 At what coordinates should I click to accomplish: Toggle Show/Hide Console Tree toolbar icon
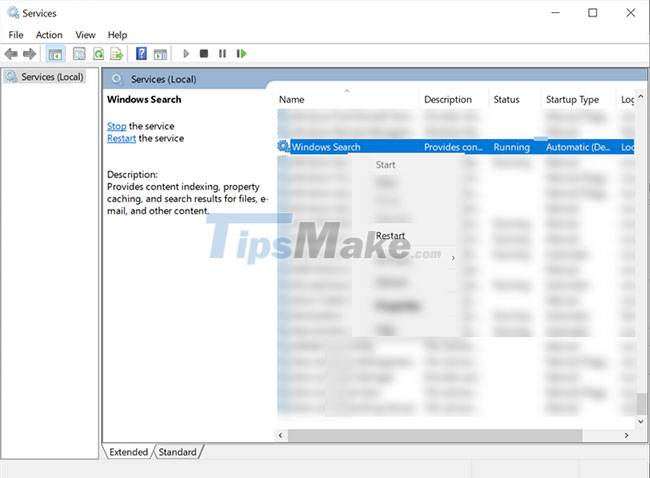click(x=55, y=54)
